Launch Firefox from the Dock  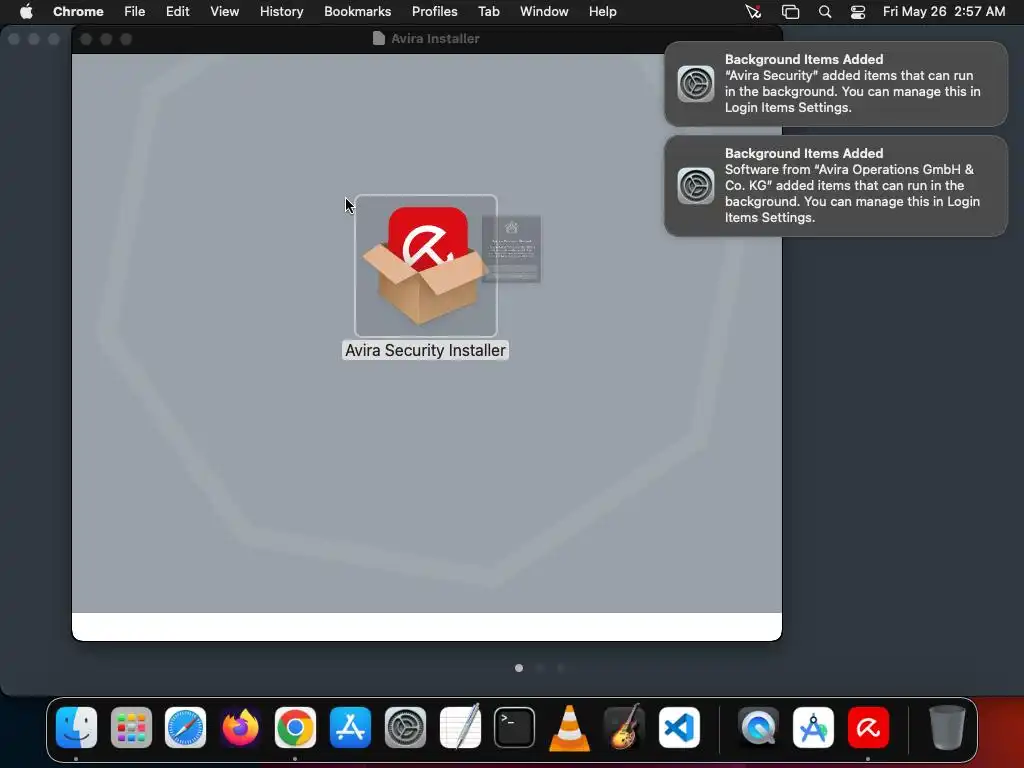(240, 728)
